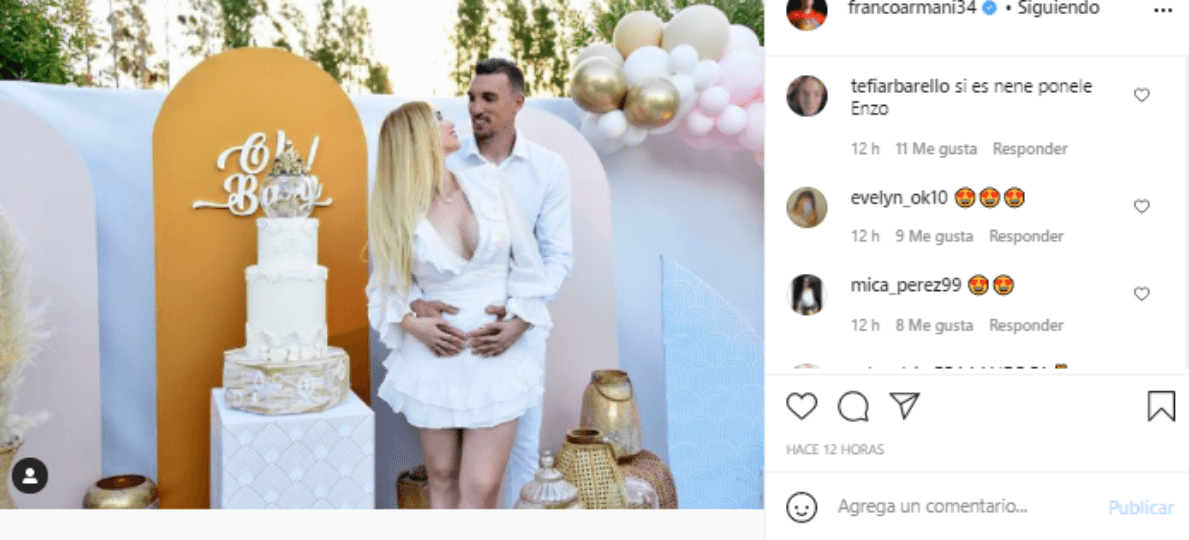Image resolution: width=1189 pixels, height=540 pixels.
Task: Like mica_perez99's comment heart
Action: [1141, 294]
